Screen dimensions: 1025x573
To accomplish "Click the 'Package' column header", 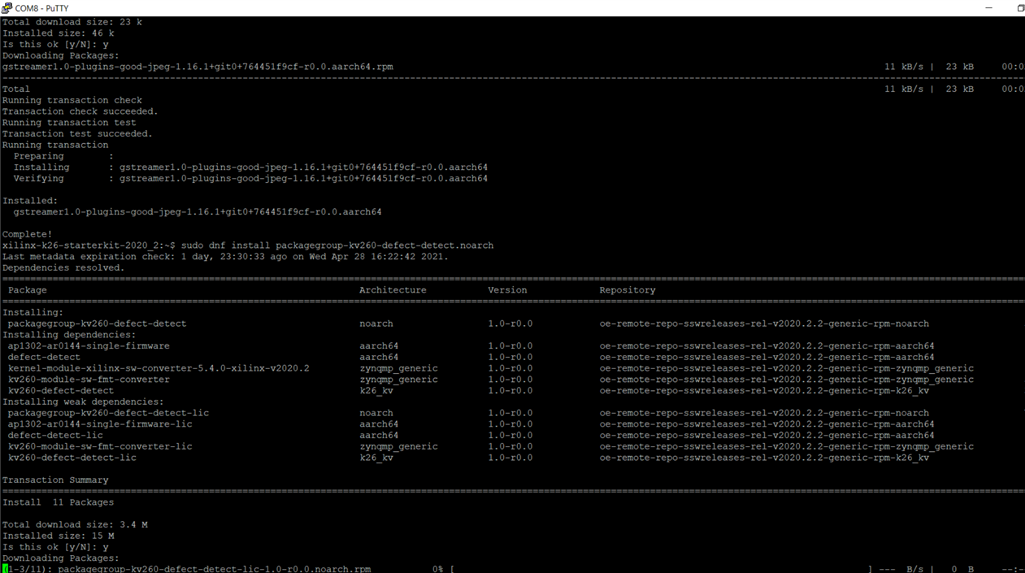I will pos(27,290).
